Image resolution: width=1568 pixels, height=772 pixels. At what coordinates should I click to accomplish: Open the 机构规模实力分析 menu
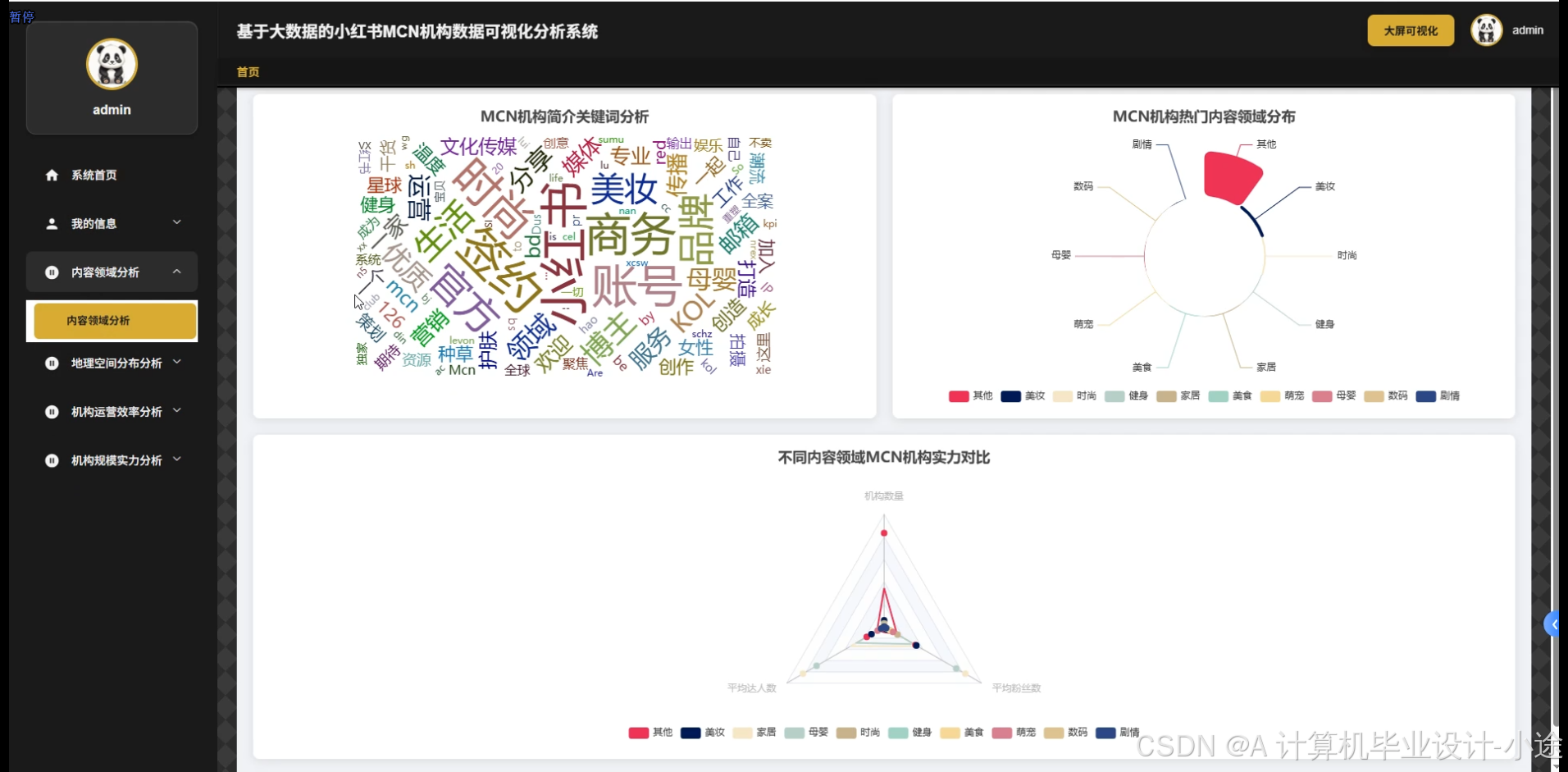112,460
